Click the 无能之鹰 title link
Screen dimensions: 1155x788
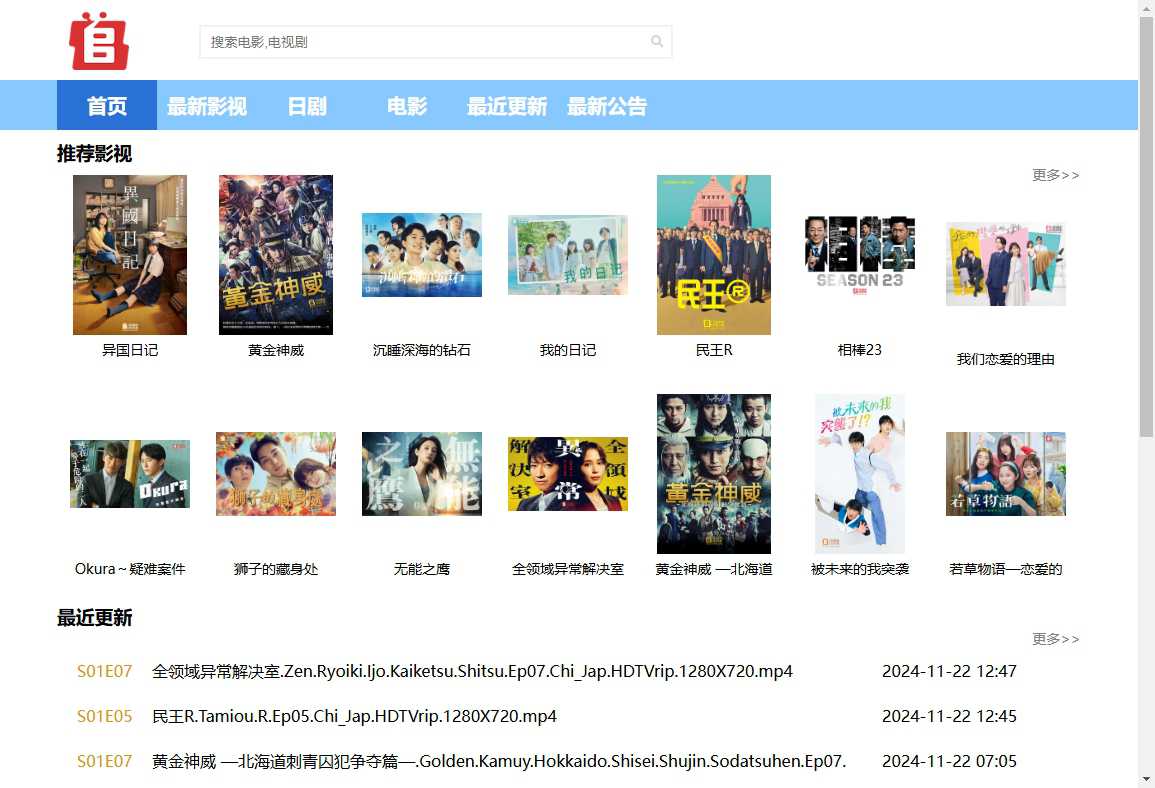coord(421,569)
